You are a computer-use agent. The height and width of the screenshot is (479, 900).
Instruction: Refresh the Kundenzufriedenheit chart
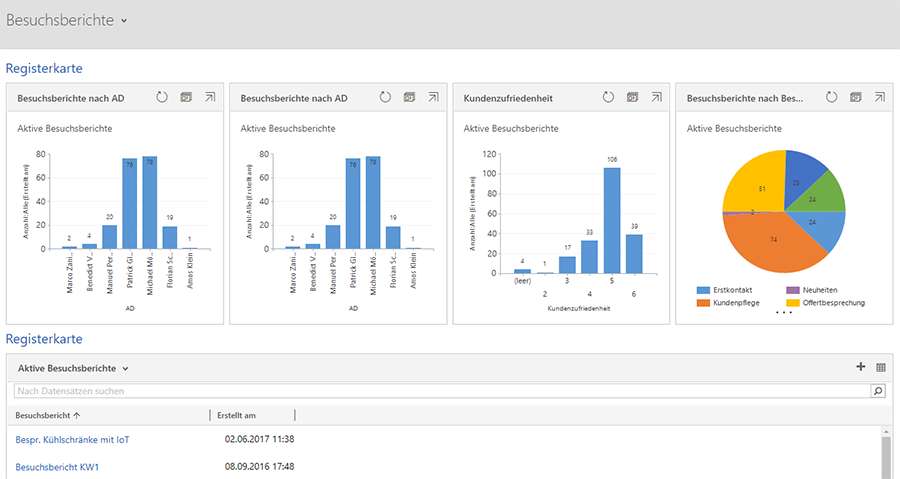click(x=608, y=98)
